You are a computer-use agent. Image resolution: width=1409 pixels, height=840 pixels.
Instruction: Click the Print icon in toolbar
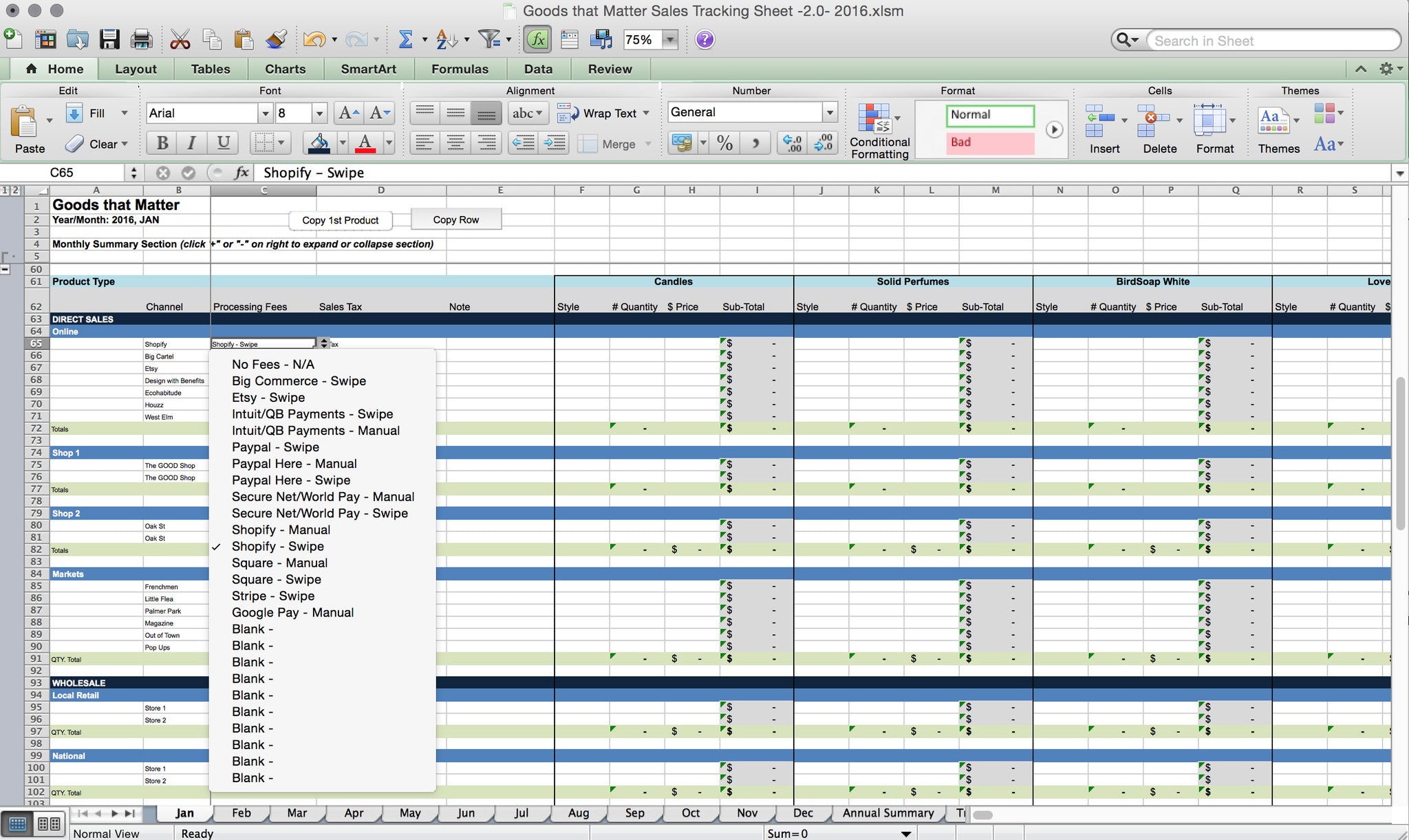[142, 39]
